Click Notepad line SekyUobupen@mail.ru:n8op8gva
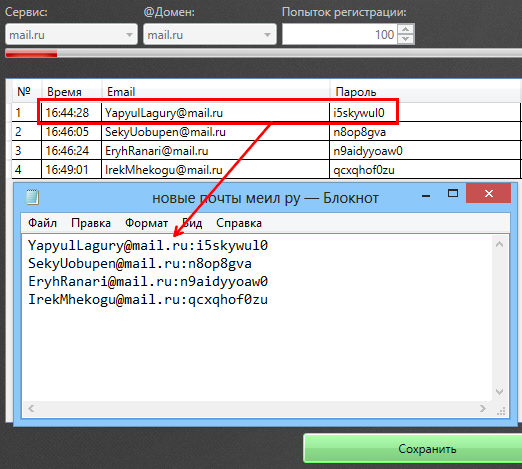This screenshot has height=469, width=522. pyautogui.click(x=140, y=263)
